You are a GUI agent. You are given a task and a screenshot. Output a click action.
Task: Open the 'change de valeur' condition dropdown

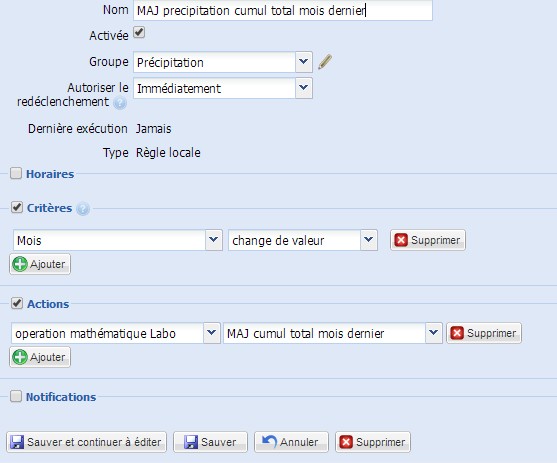click(303, 240)
